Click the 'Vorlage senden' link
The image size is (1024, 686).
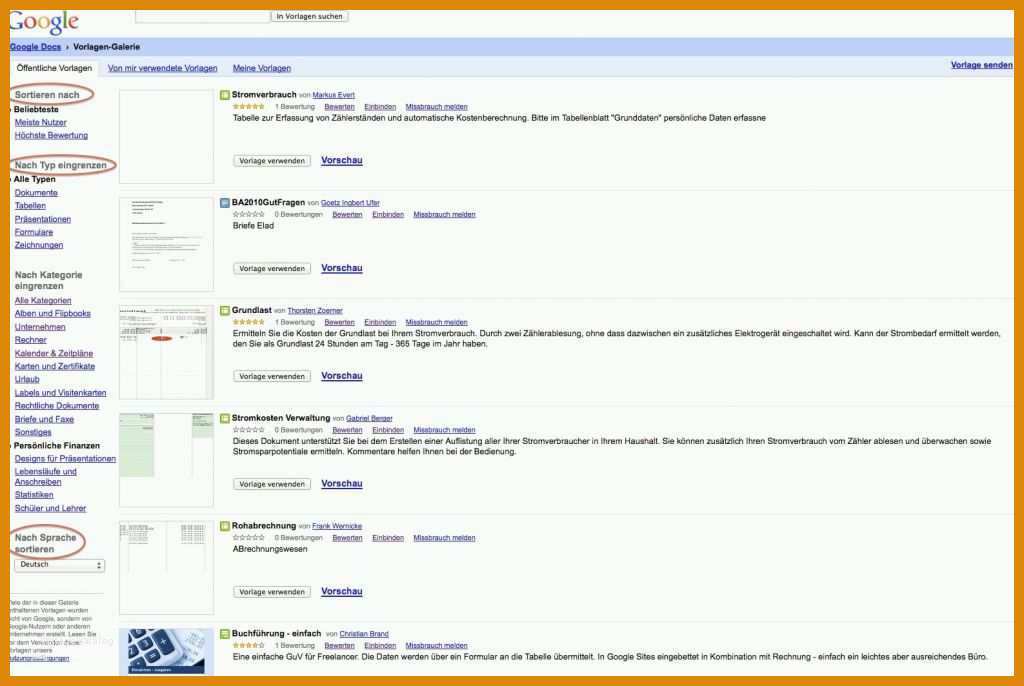pos(982,65)
